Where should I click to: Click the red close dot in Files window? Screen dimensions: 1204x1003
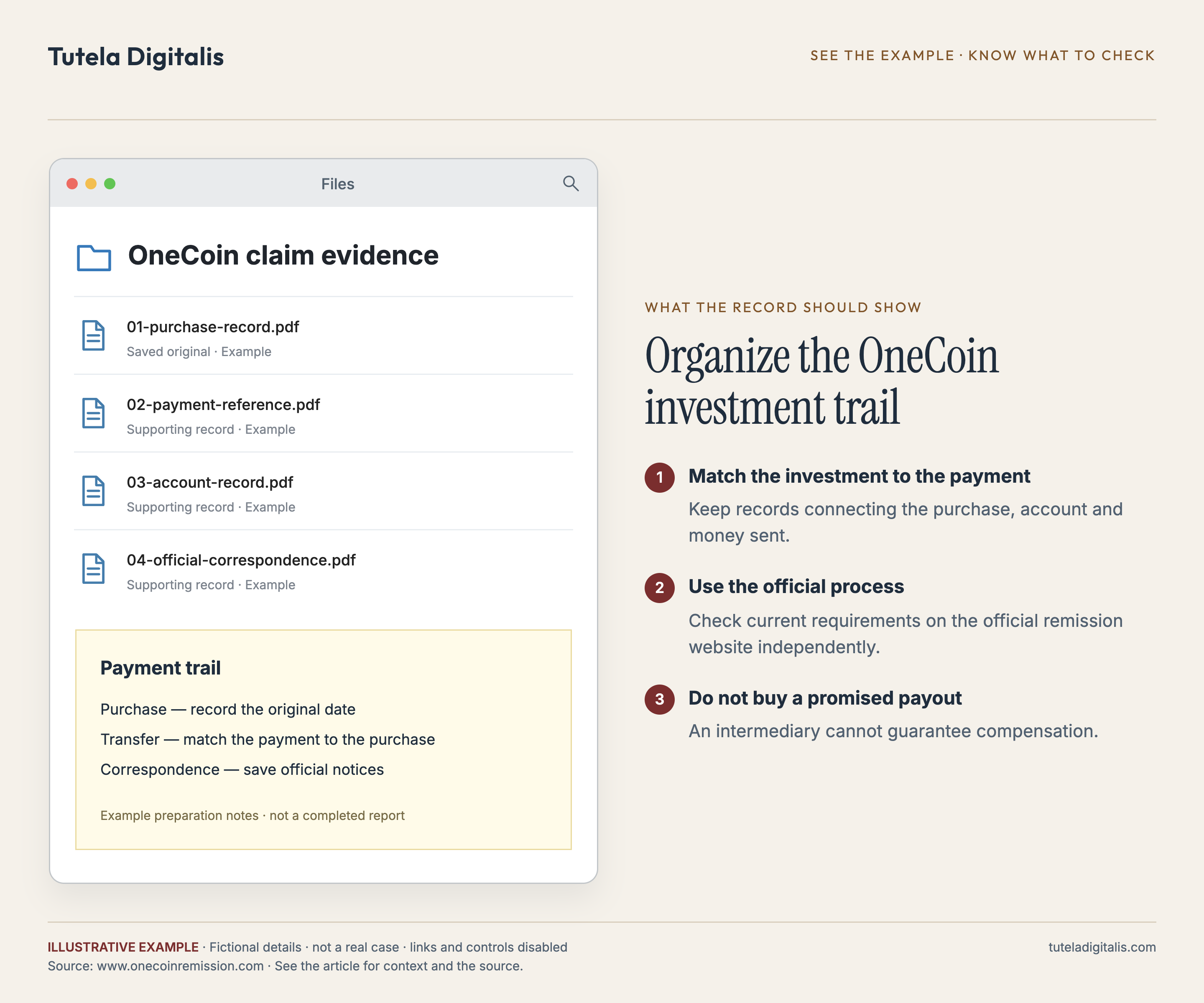point(72,183)
